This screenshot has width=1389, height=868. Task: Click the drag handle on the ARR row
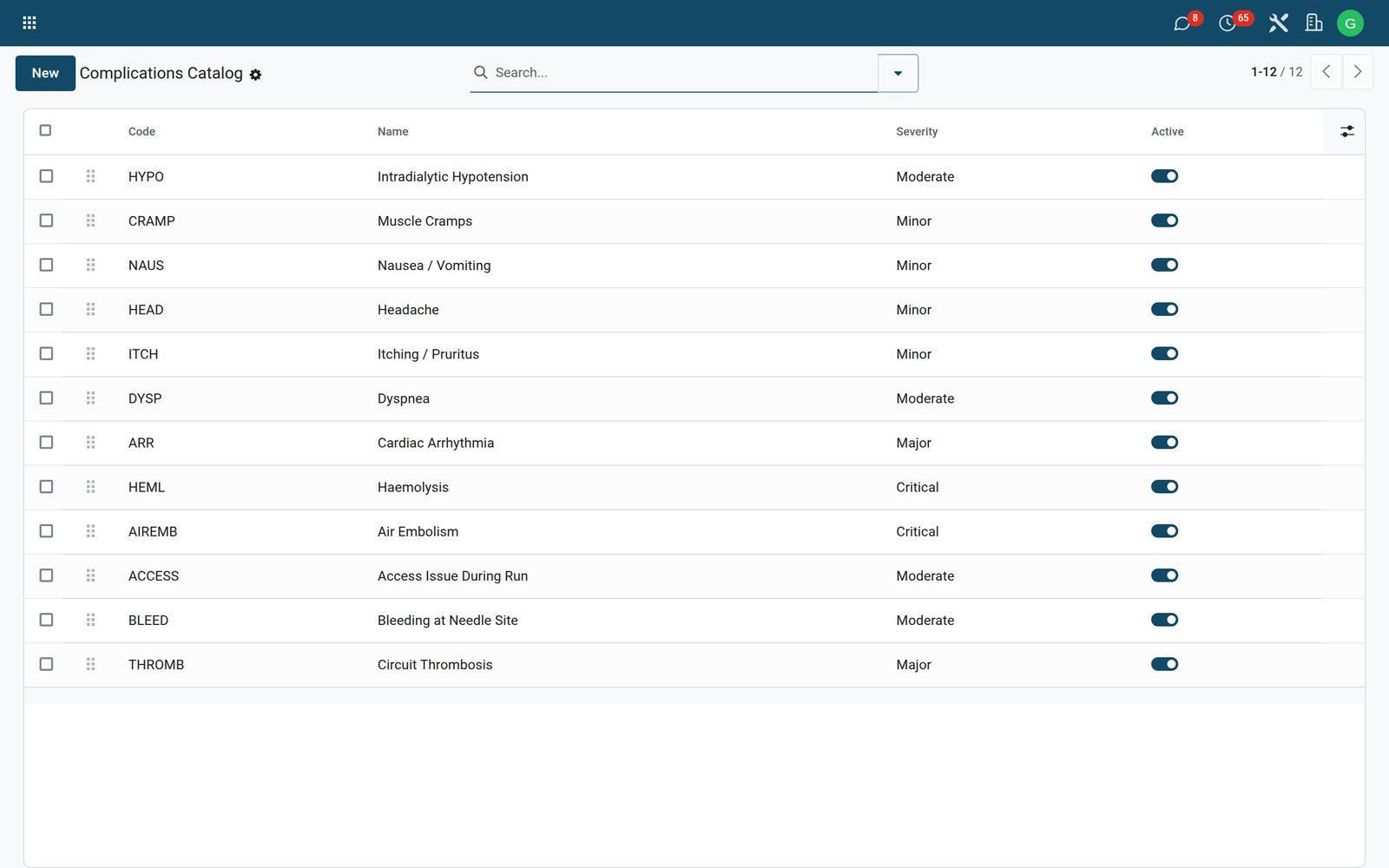point(90,443)
